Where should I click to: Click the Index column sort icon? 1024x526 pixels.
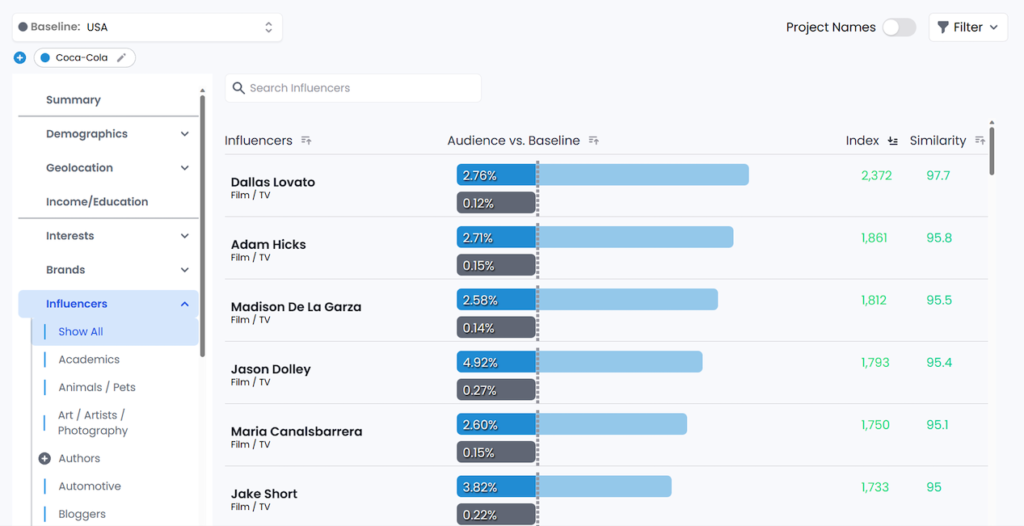[893, 140]
